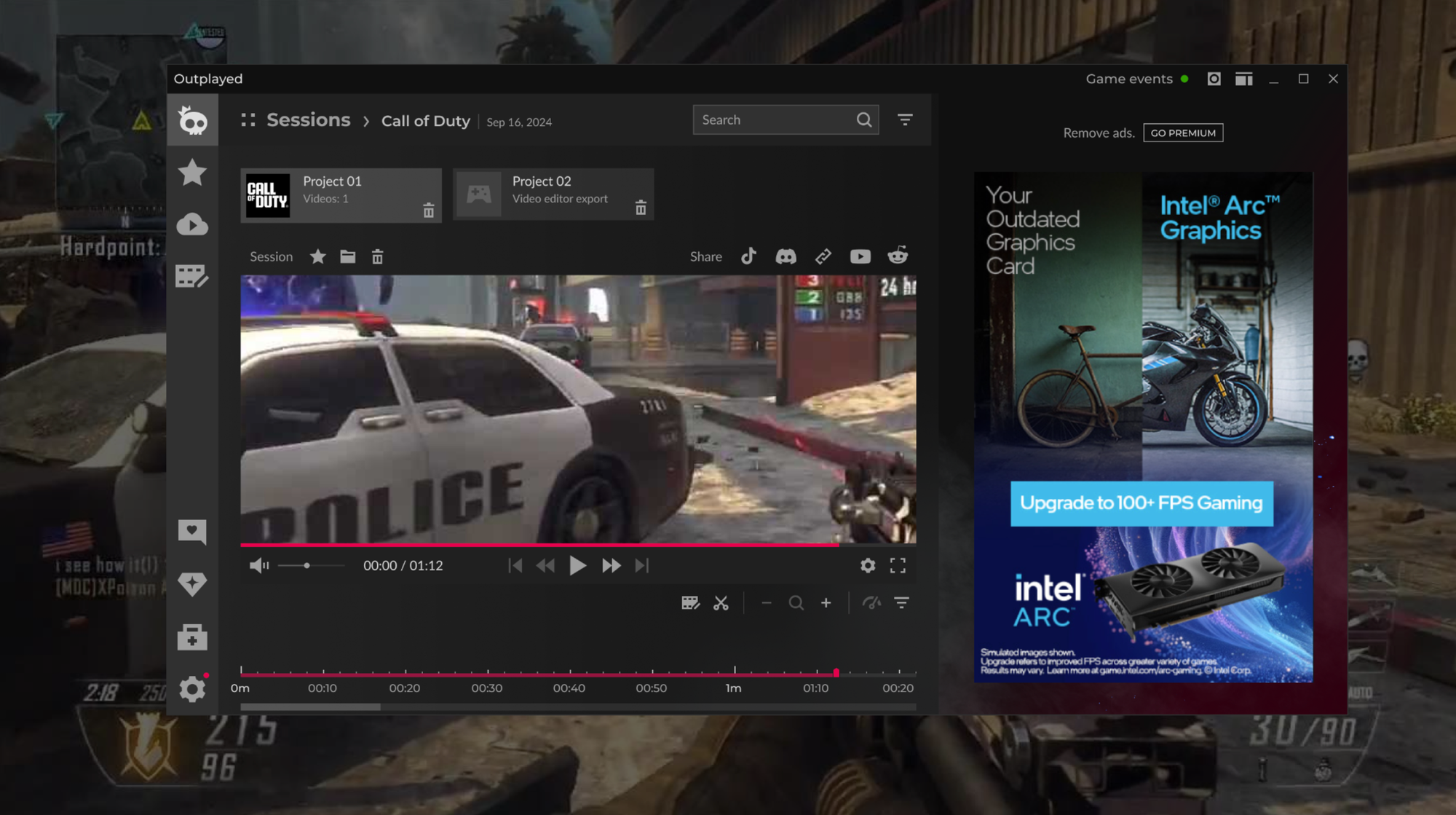Play the video

(x=577, y=566)
